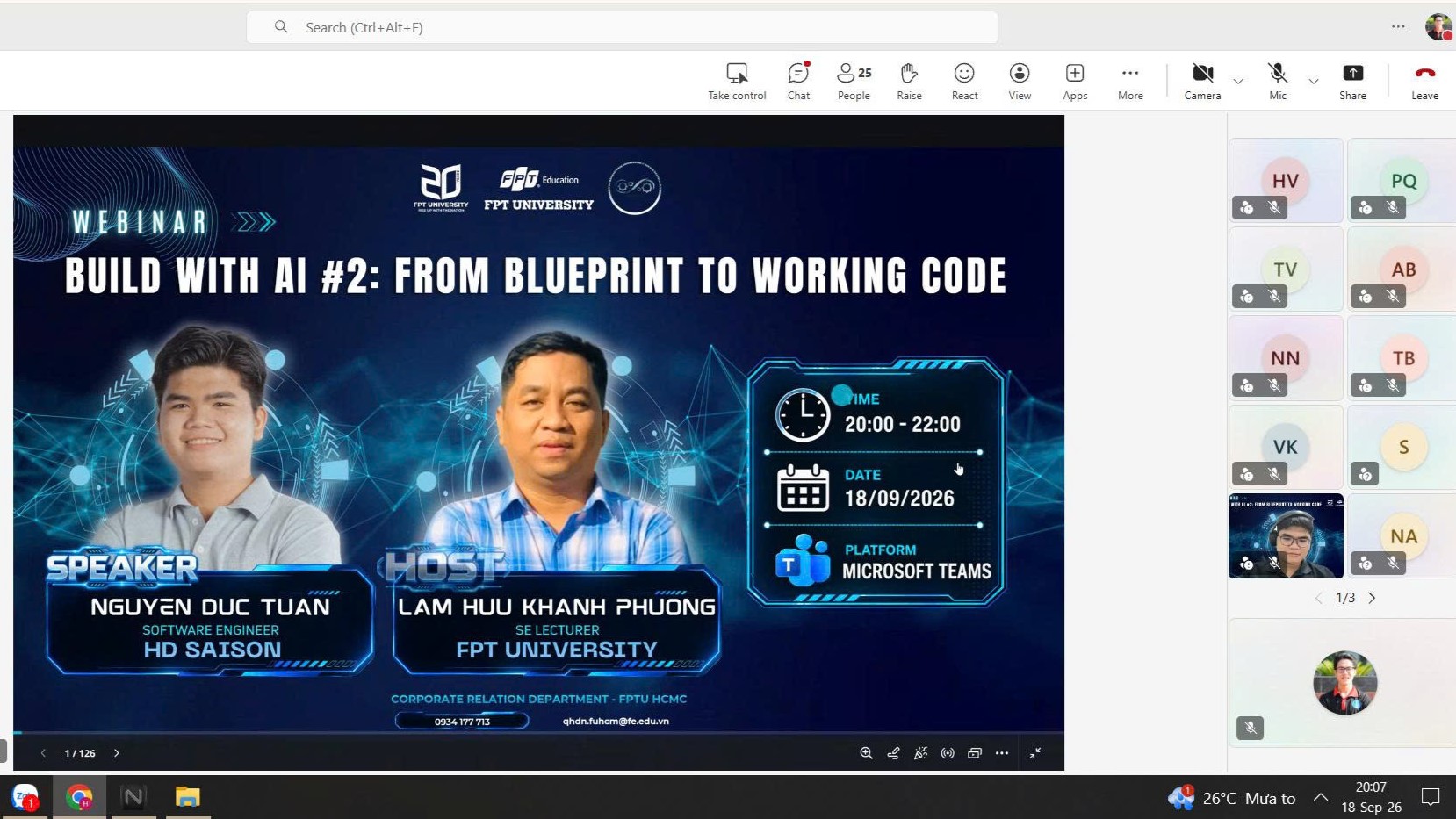Screen dimensions: 1456x819
Task: Go to the next participant gallery page
Action: pyautogui.click(x=1372, y=598)
